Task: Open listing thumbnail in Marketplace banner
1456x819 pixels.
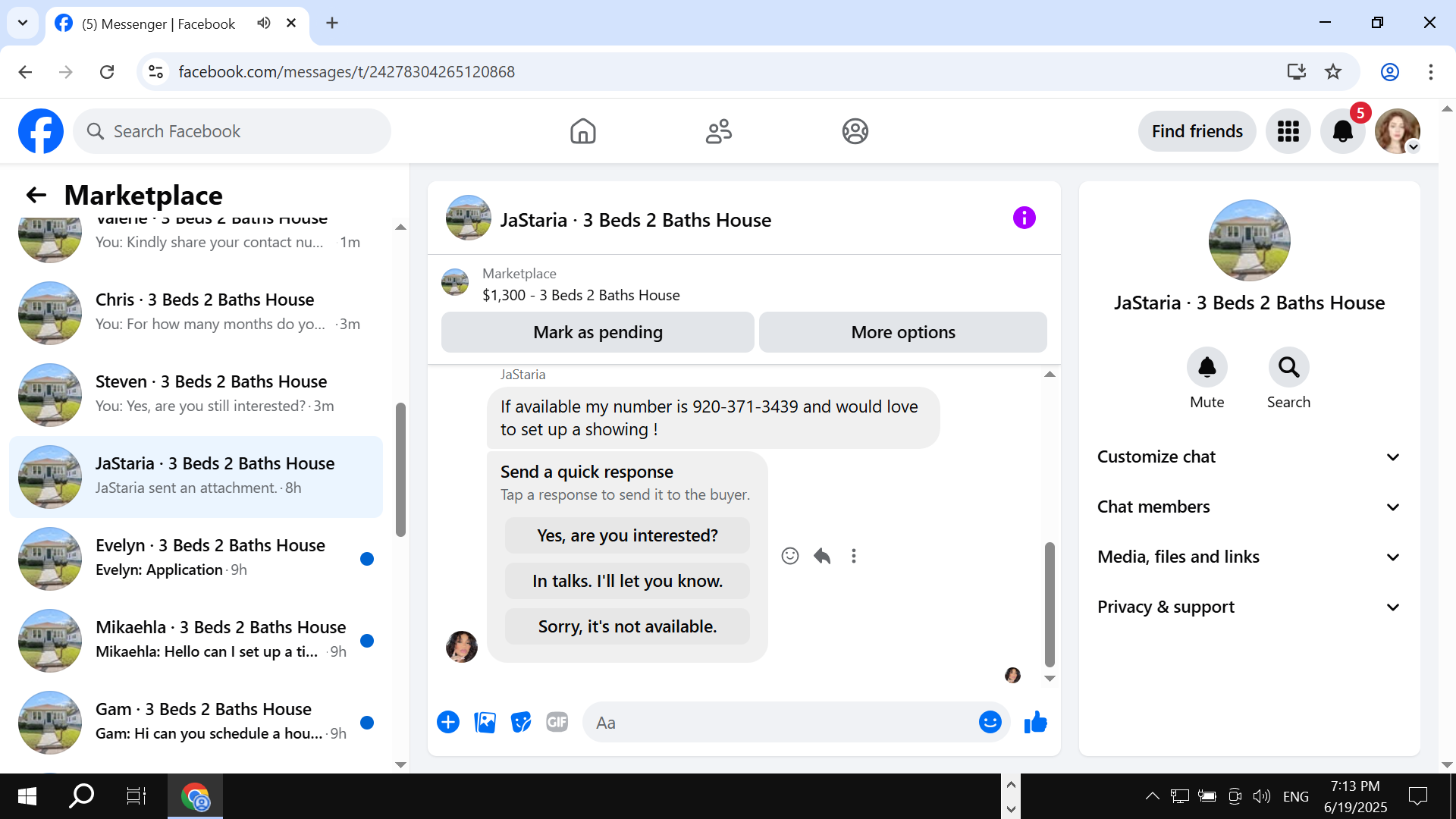Action: point(455,282)
